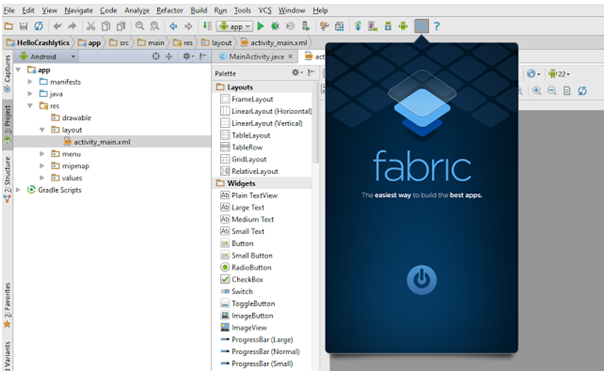The height and width of the screenshot is (373, 606).
Task: Click the green Run app button
Action: point(261,26)
